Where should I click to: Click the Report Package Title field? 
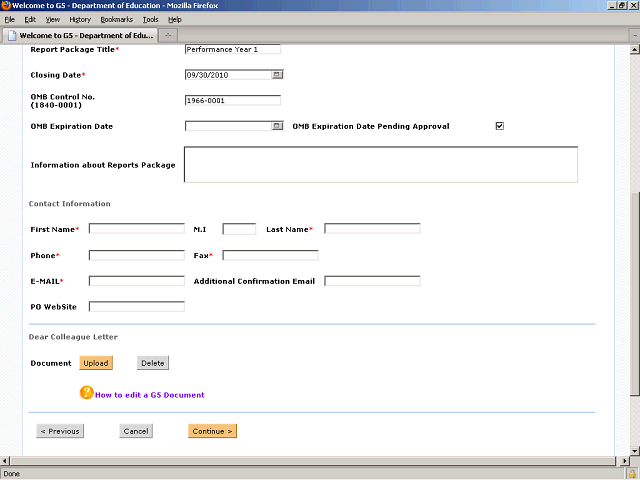233,49
